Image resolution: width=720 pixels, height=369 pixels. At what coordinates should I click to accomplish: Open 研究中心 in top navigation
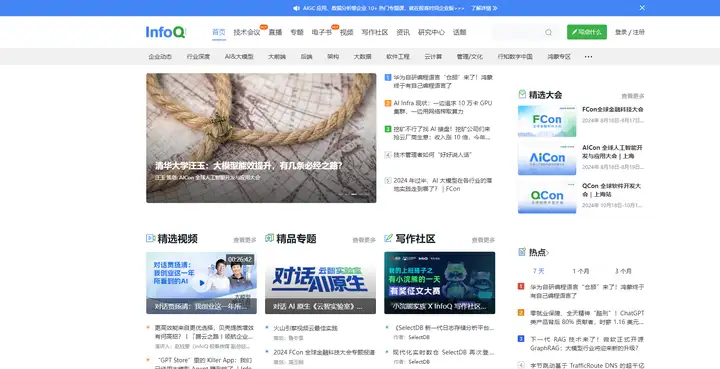click(431, 32)
